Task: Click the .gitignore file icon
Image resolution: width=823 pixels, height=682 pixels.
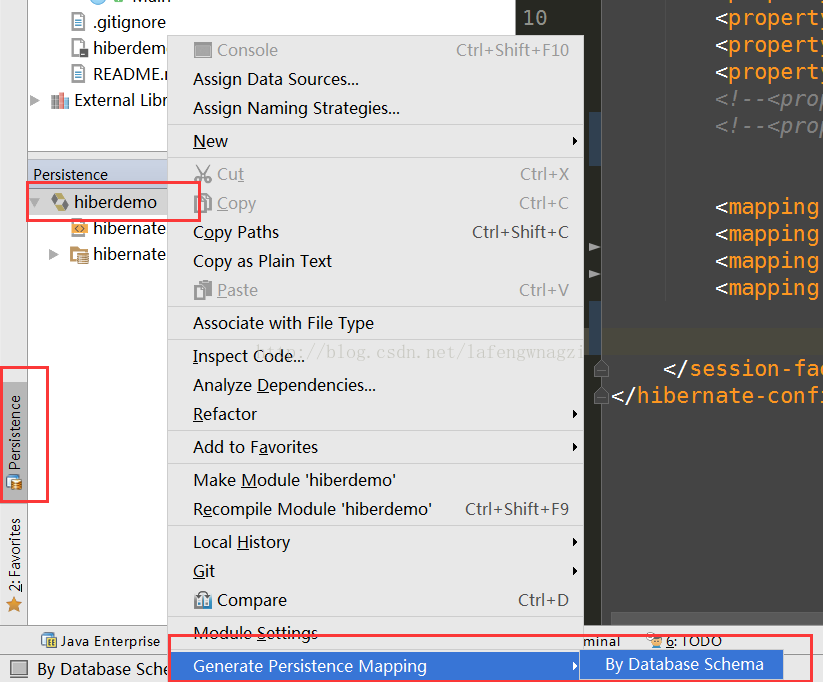Action: point(79,21)
